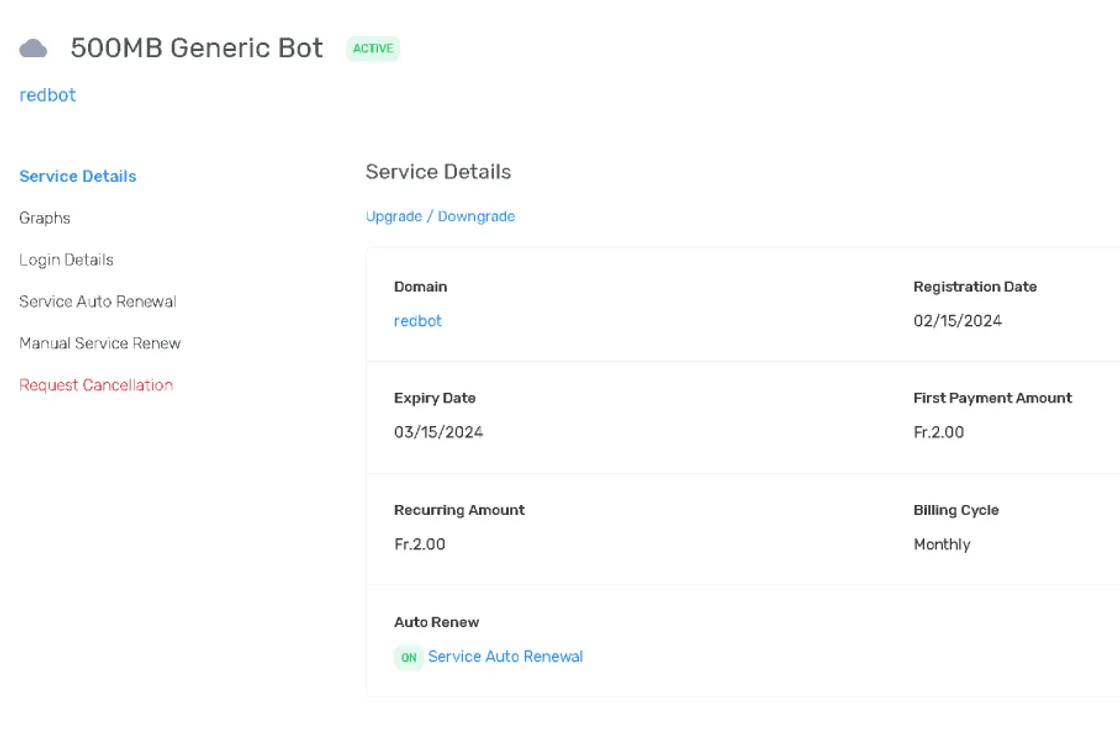The height and width of the screenshot is (731, 1120).
Task: Open the Graphs sidebar item
Action: pyautogui.click(x=45, y=218)
